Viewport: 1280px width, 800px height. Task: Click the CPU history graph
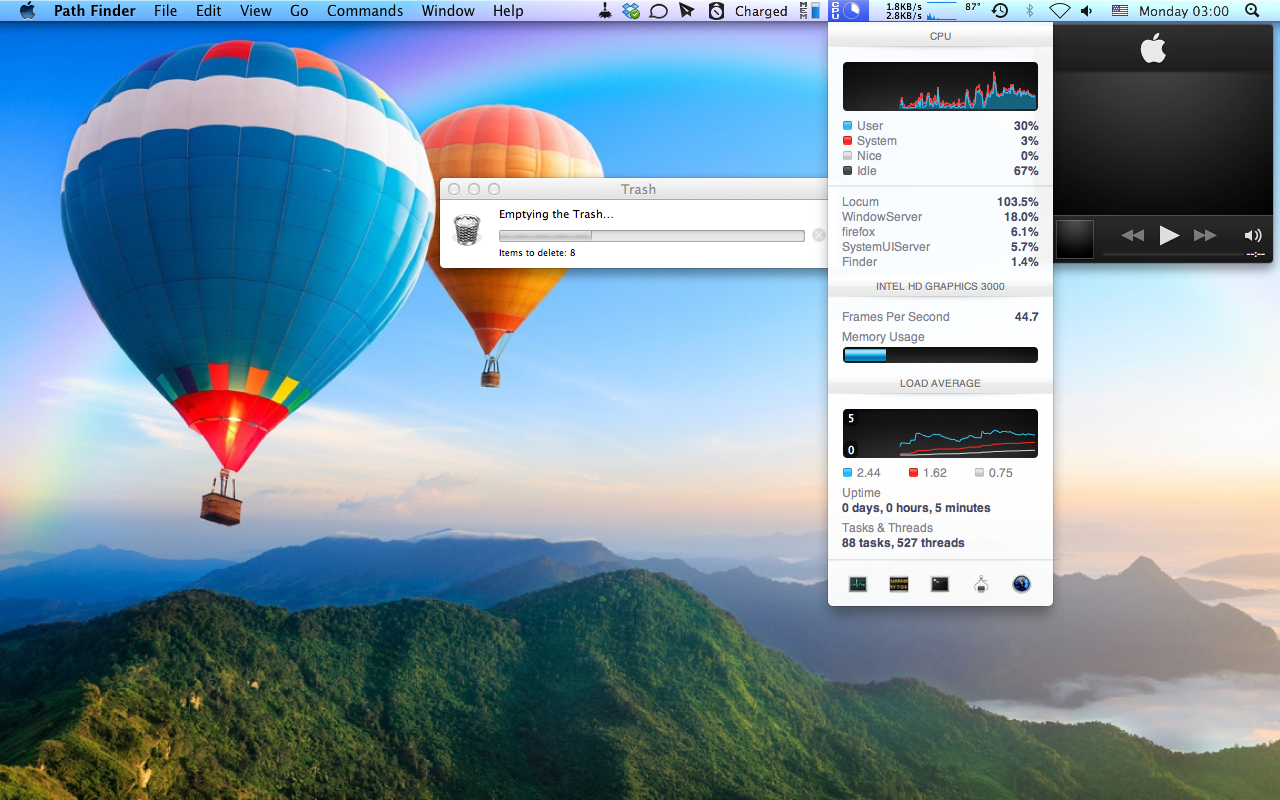click(x=940, y=87)
